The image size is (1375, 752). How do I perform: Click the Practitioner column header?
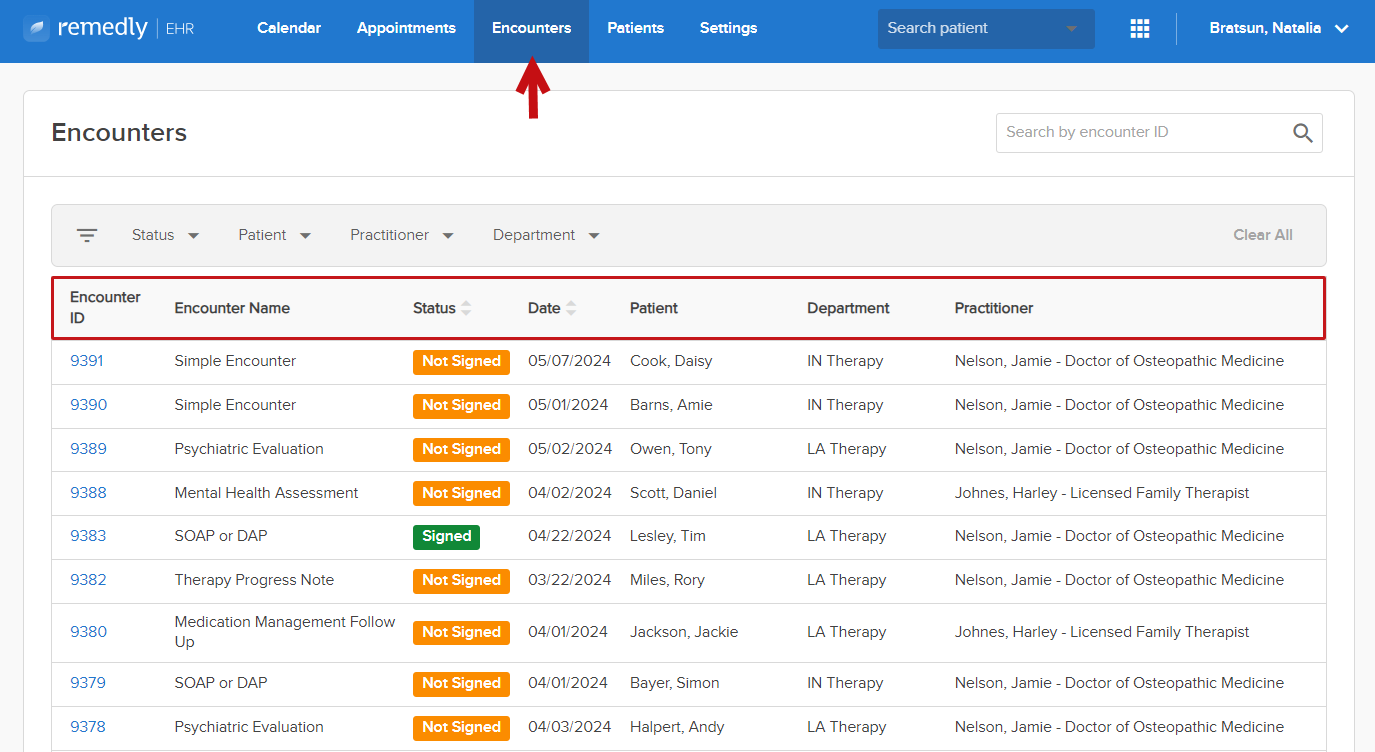994,308
